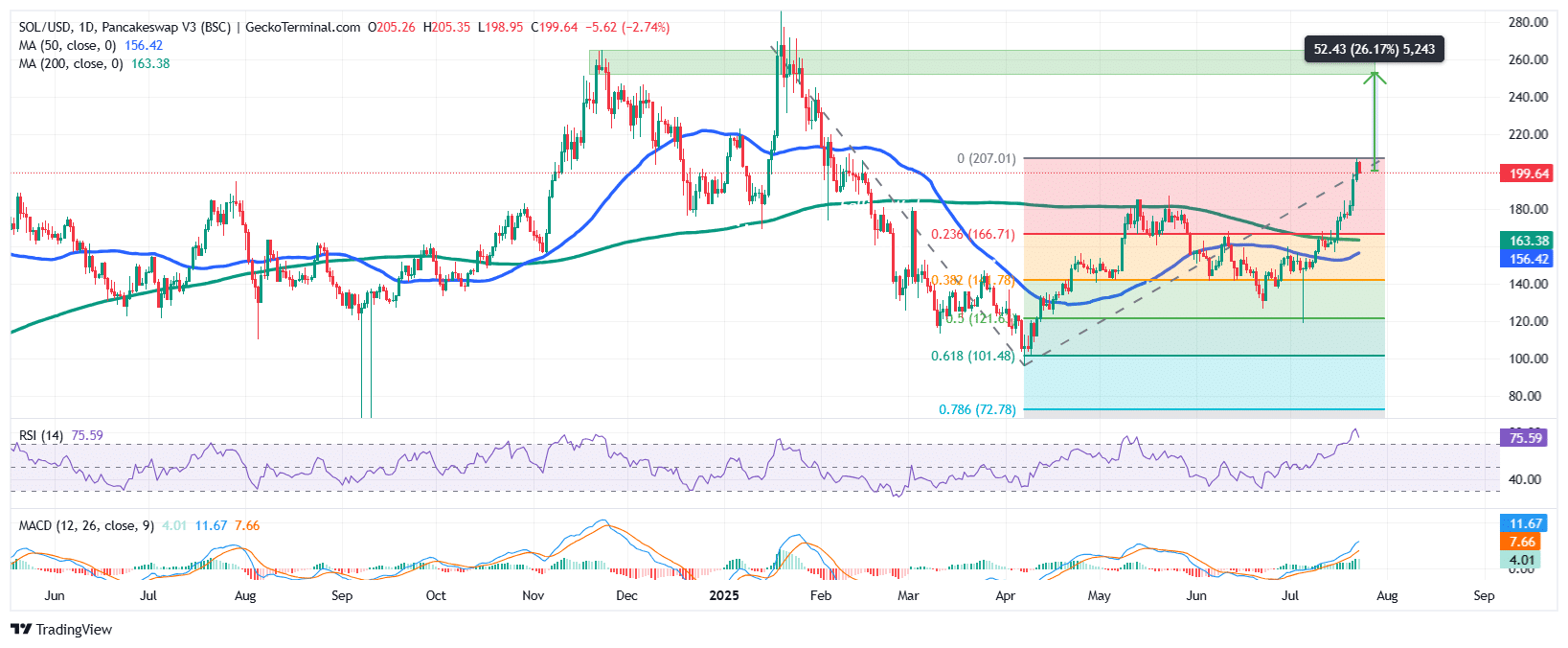Click the −5.62 (−2.74%) change readout

(626, 27)
